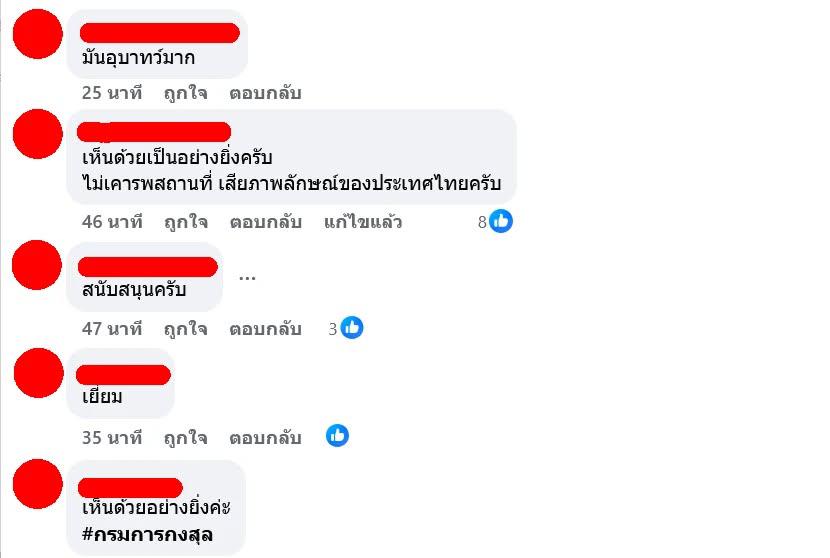Open แก้ไขแล้ว edit history link
The width and height of the screenshot is (830, 558).
(363, 222)
